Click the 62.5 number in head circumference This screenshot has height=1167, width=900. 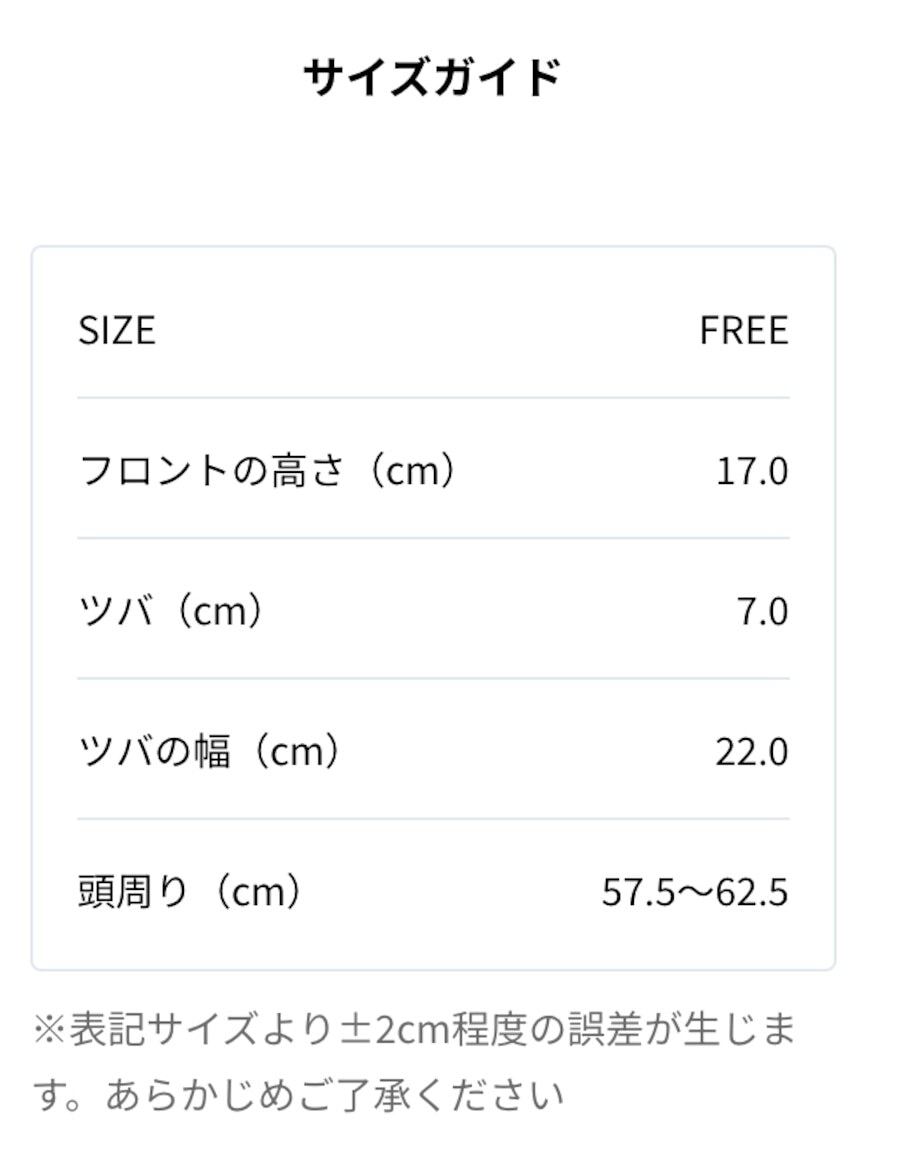coord(752,892)
